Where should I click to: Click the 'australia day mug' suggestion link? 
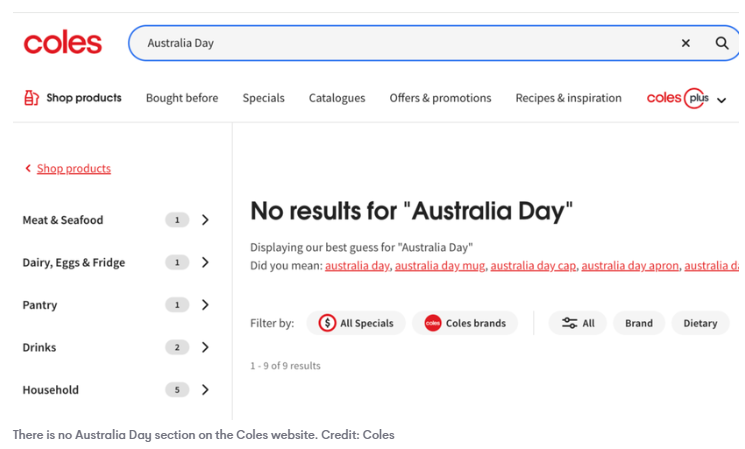tap(440, 266)
